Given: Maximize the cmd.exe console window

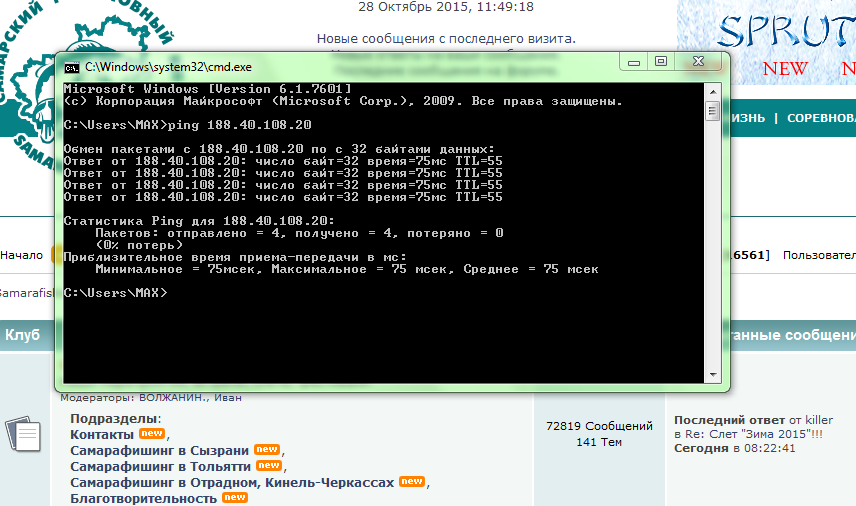Looking at the screenshot, I should click(660, 62).
